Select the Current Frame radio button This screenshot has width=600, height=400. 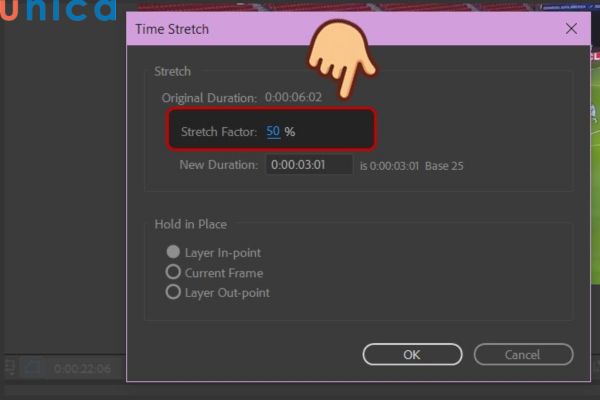[x=174, y=272]
